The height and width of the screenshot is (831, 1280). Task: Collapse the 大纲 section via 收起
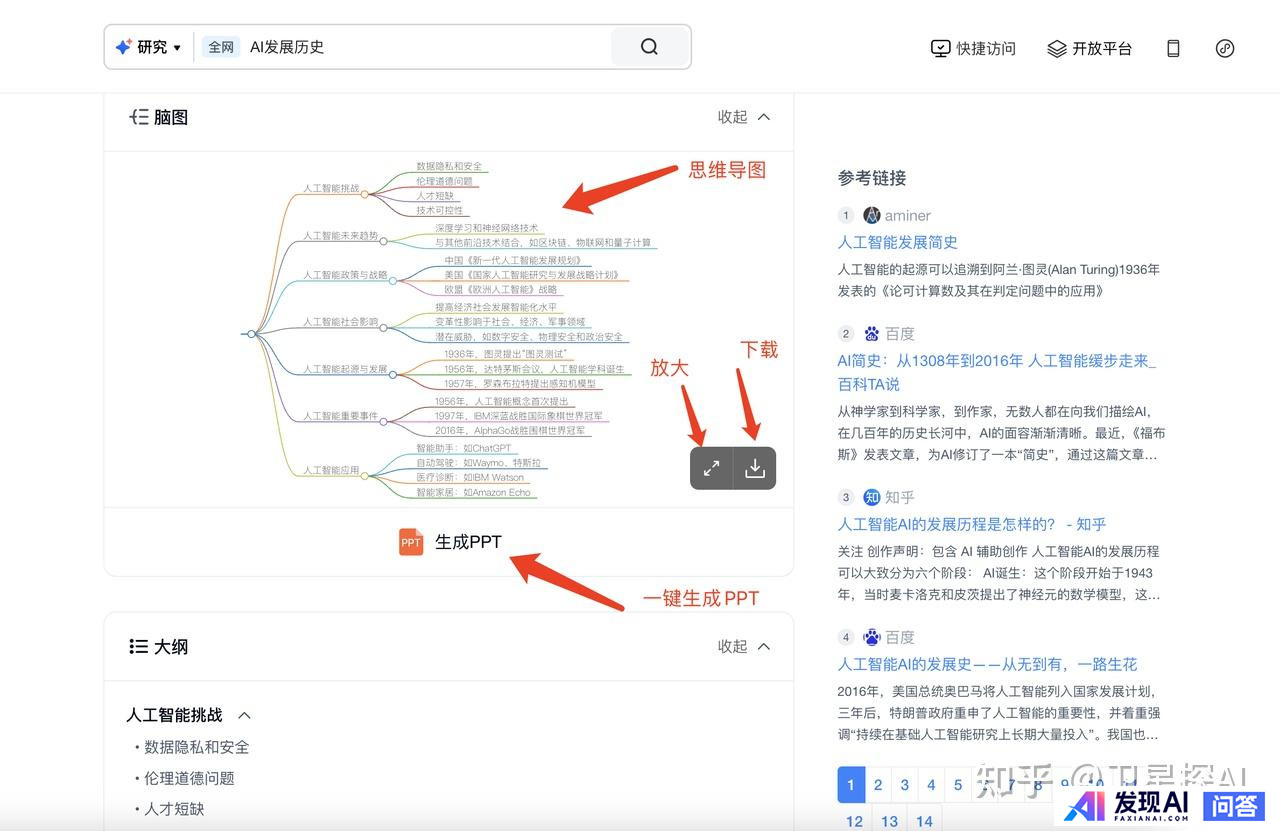[x=744, y=646]
